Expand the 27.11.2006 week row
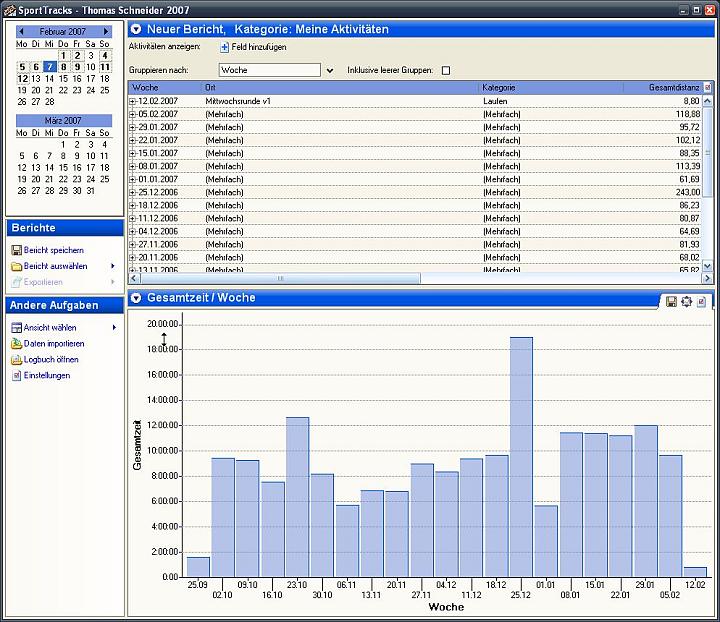The image size is (720, 622). [133, 245]
